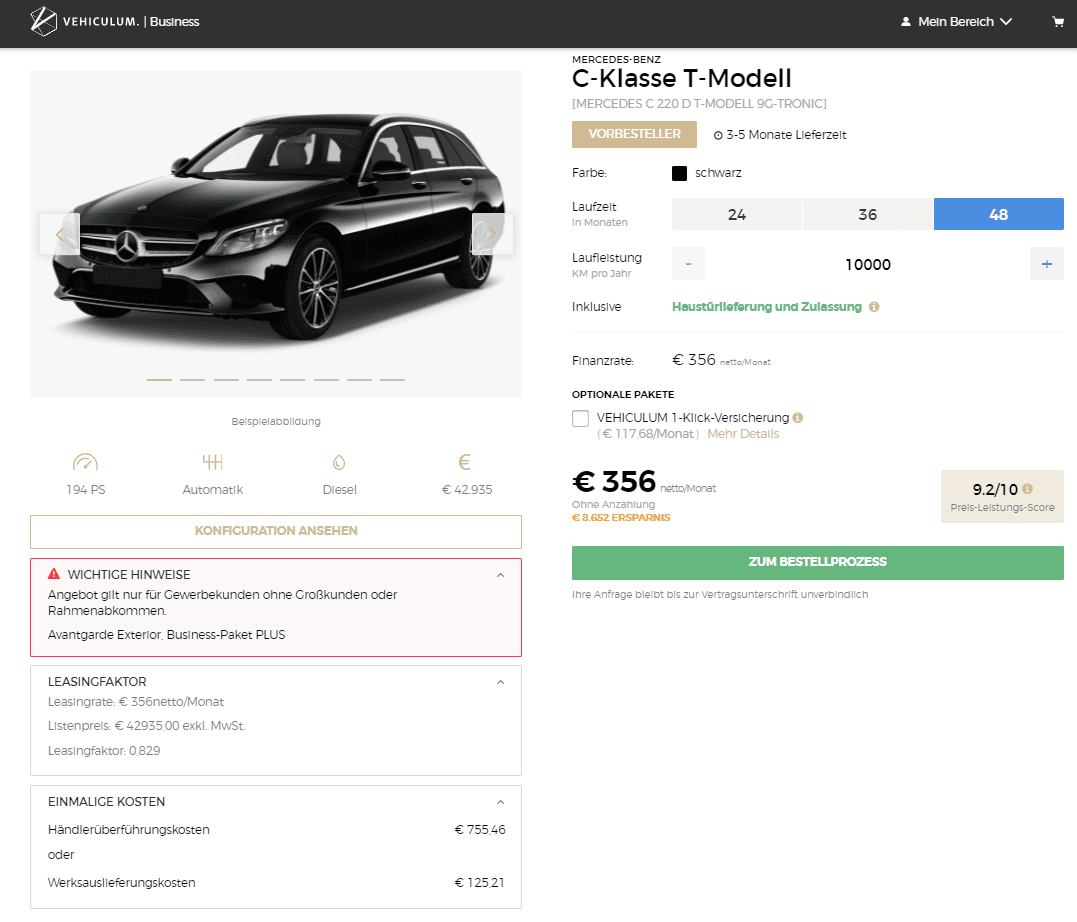
Task: Increase Laufleistung with the plus button
Action: point(1046,265)
